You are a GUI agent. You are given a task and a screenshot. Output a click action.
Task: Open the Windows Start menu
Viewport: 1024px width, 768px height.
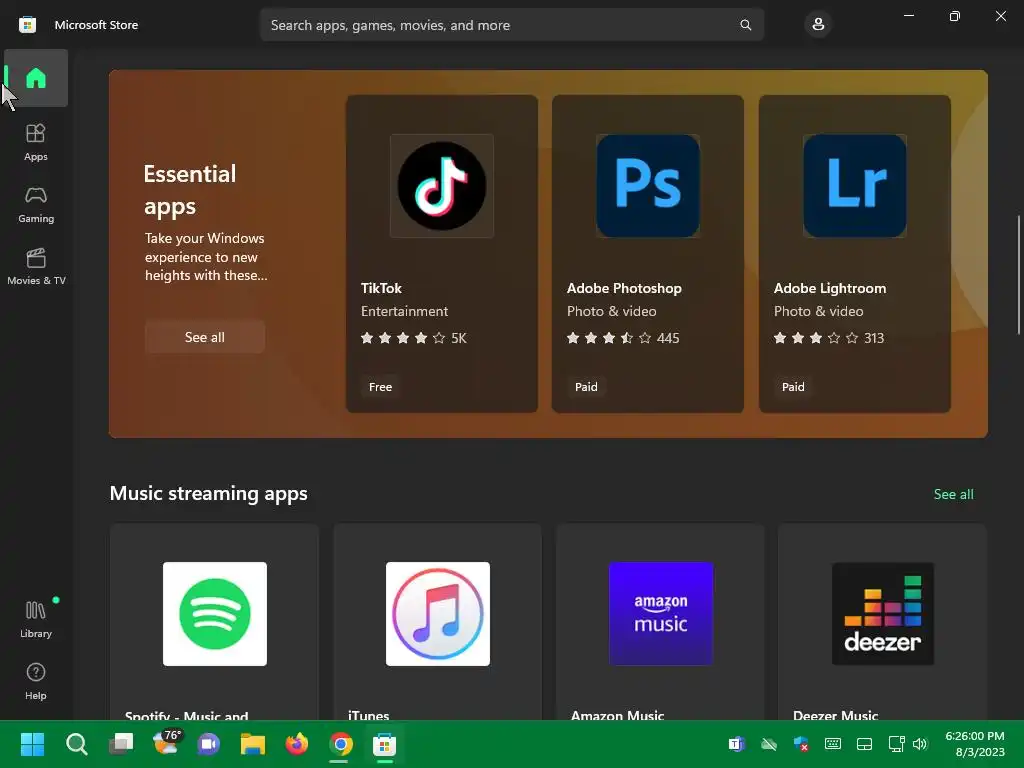(32, 744)
